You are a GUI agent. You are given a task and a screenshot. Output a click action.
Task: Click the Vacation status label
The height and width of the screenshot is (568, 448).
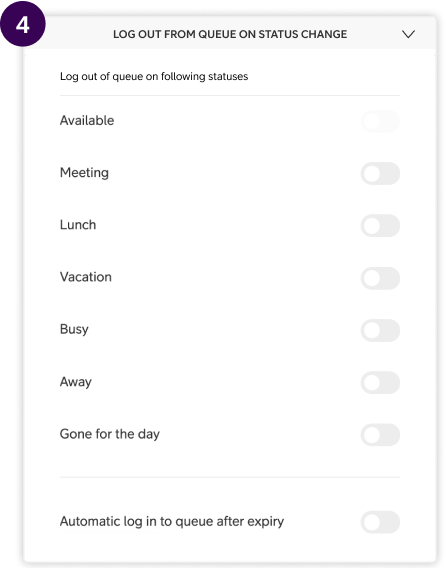(86, 277)
